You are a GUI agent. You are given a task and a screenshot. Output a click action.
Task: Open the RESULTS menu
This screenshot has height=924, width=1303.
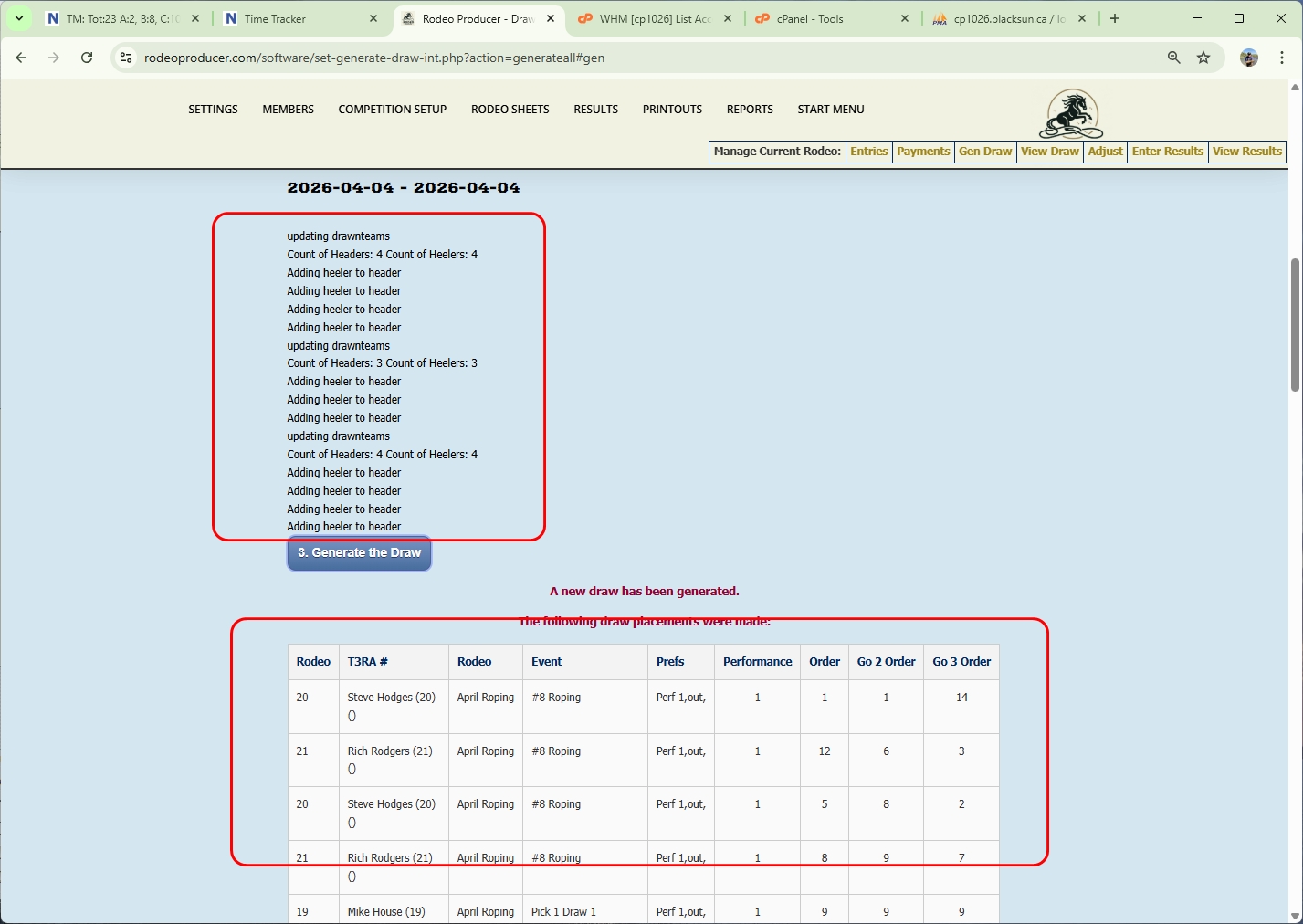point(595,110)
